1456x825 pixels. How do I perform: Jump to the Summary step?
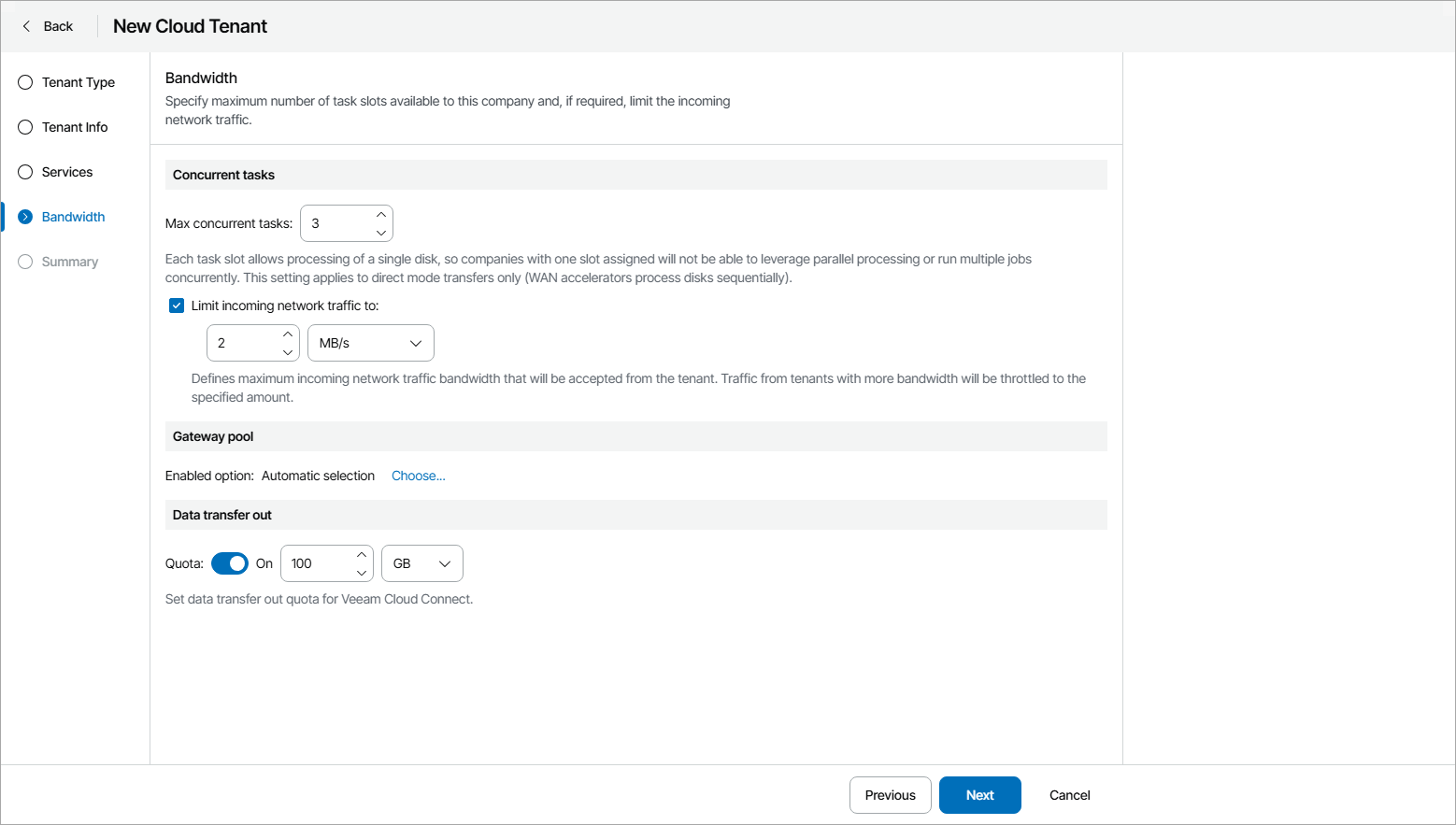pyautogui.click(x=69, y=262)
